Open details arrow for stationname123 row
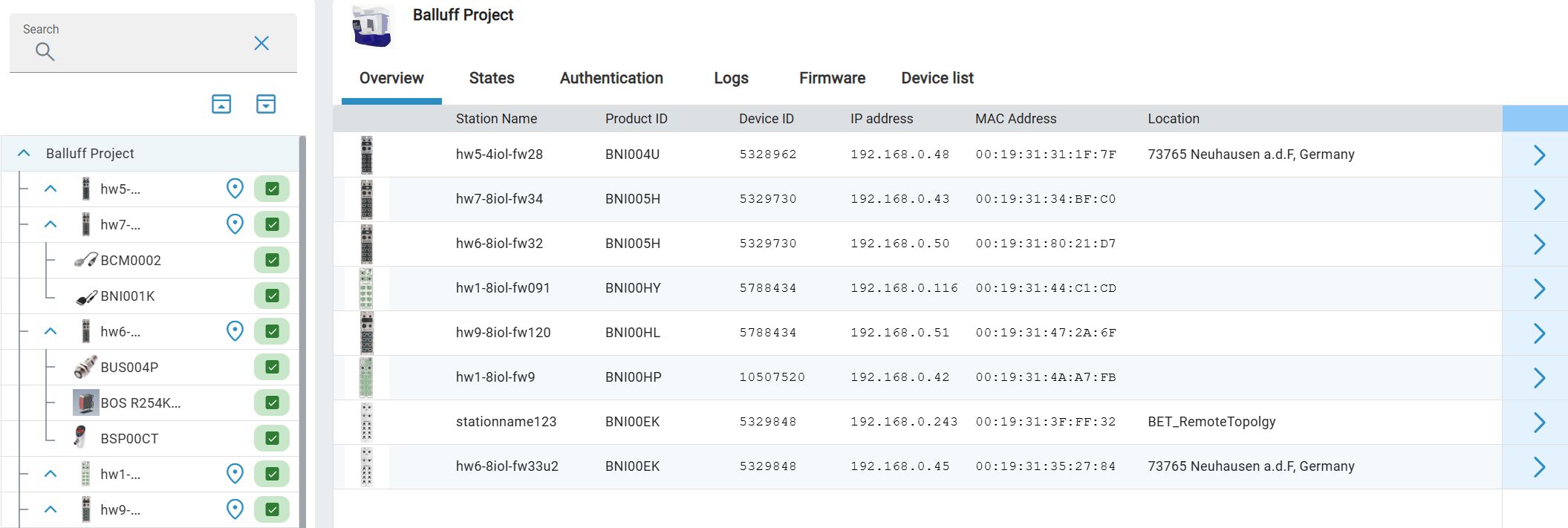Image resolution: width=1568 pixels, height=528 pixels. (1539, 422)
